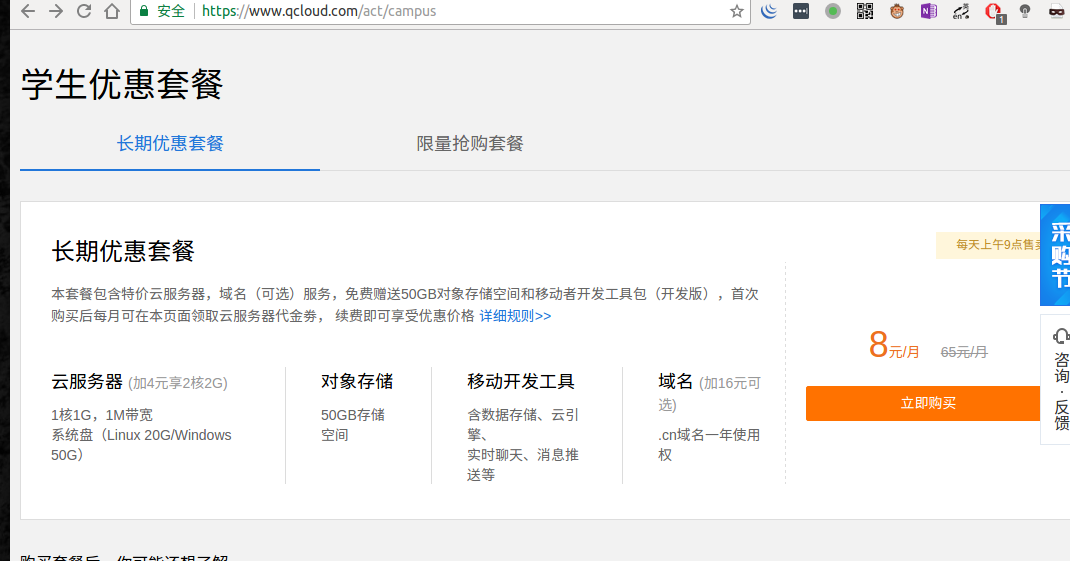
Task: Open the 咨询·反馈 side widget
Action: pos(1059,380)
